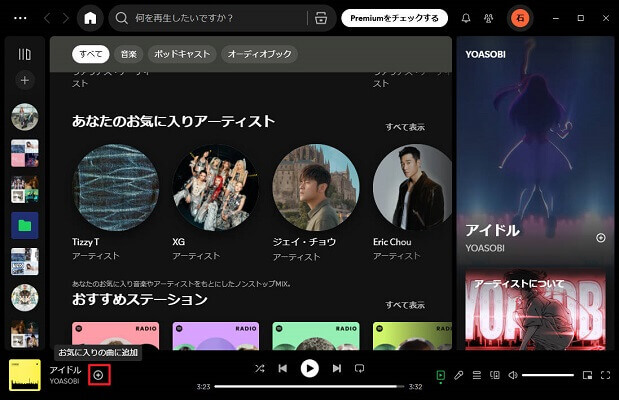Open Tizzy T artist card
The height and width of the screenshot is (400, 619).
[x=116, y=202]
